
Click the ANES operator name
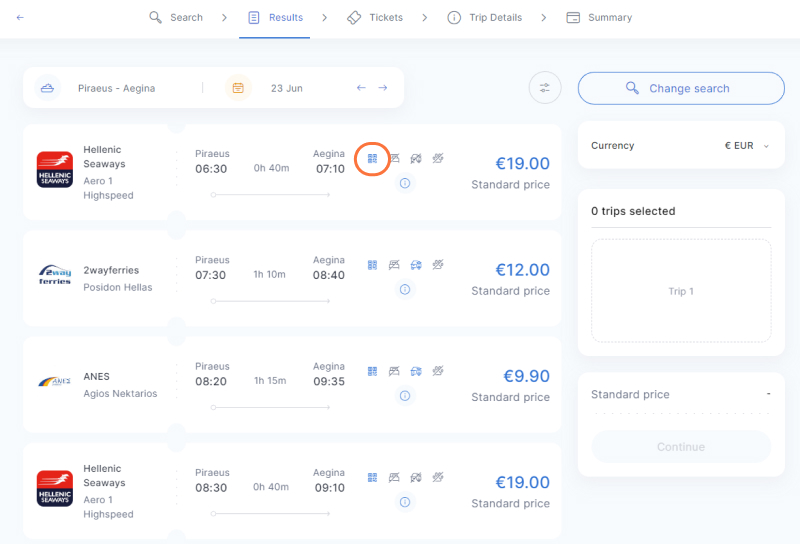tap(96, 377)
